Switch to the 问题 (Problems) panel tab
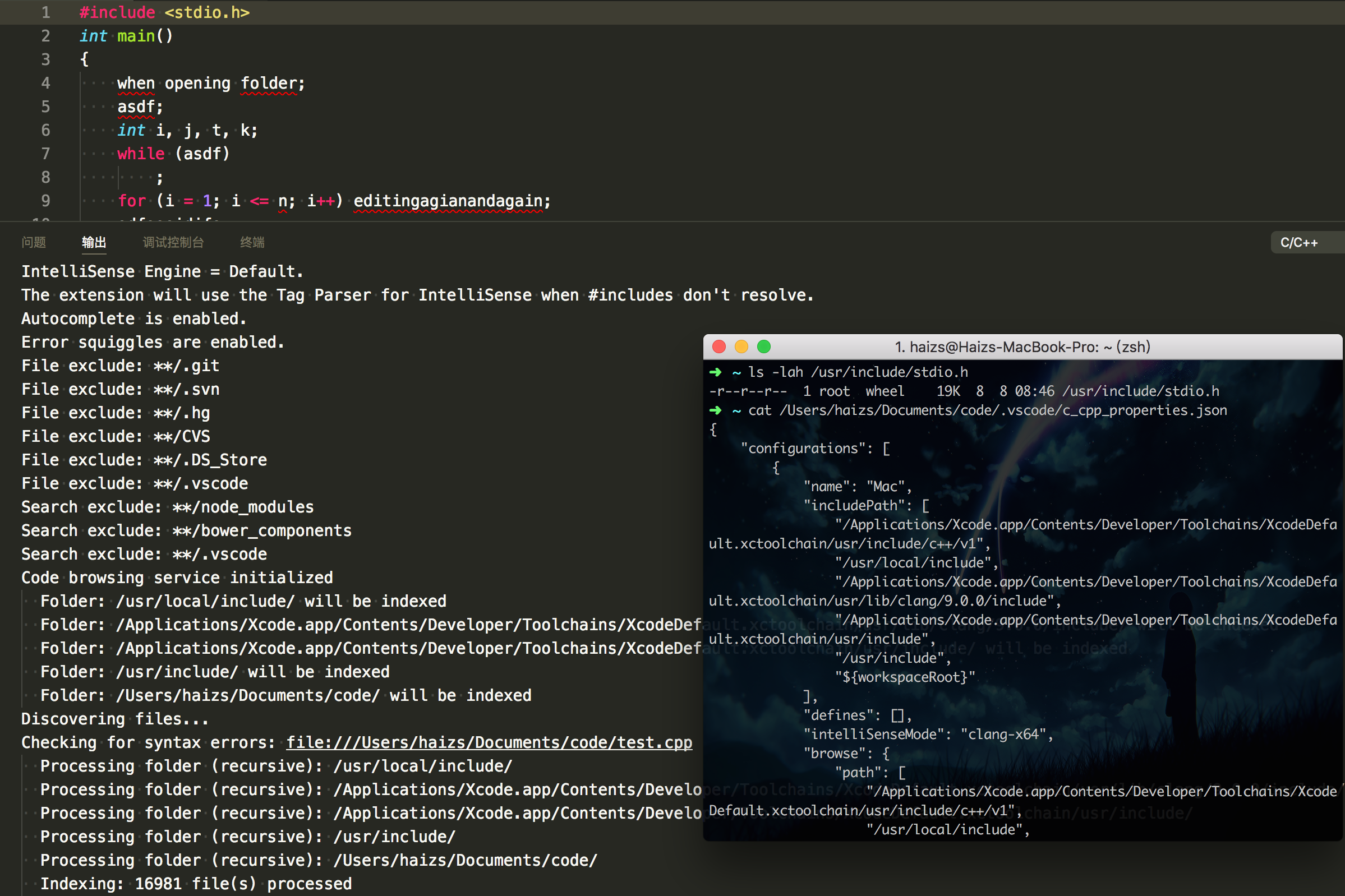Image resolution: width=1345 pixels, height=896 pixels. 33,242
